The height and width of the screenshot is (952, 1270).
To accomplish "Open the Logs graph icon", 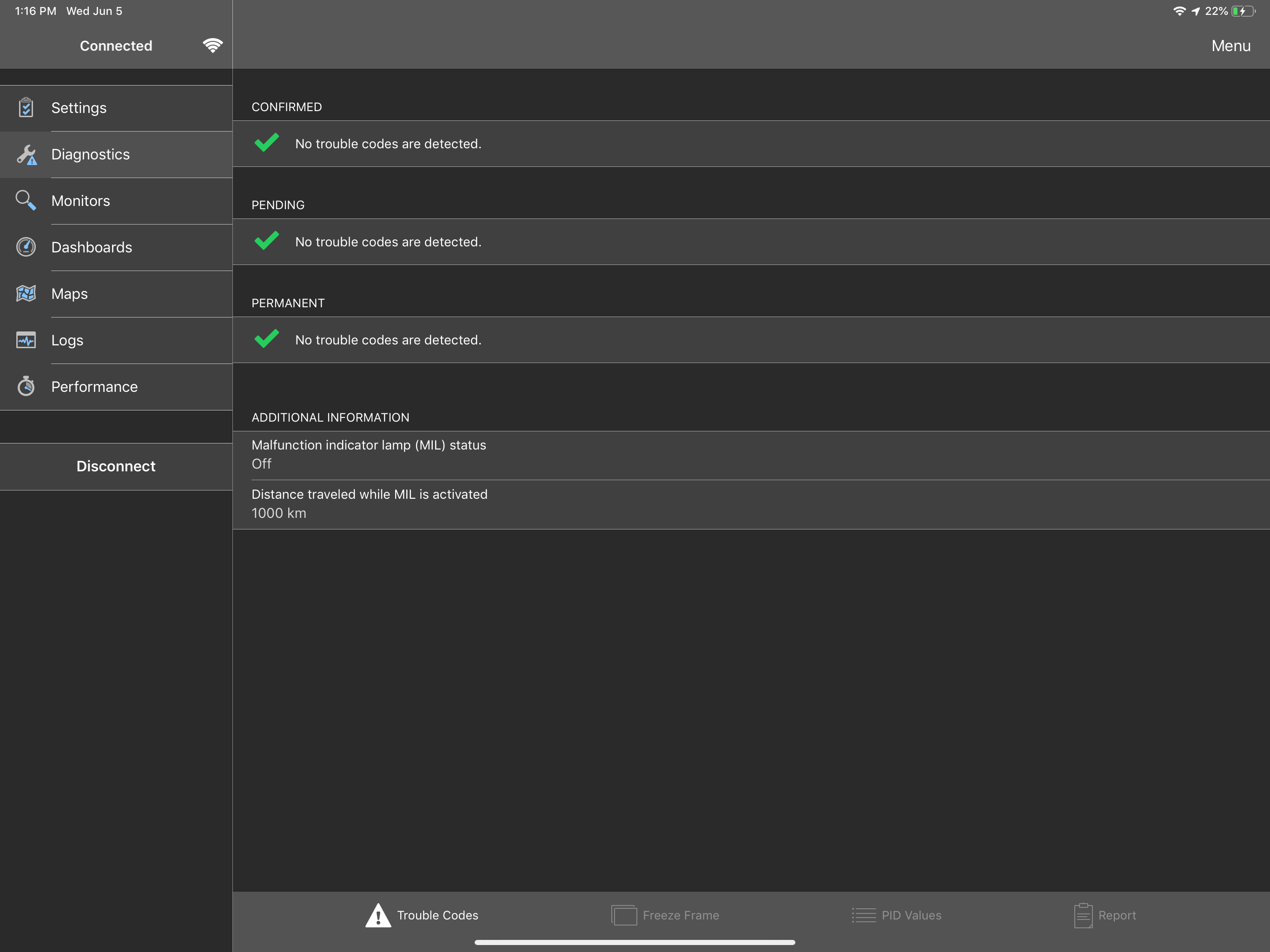I will 26,340.
